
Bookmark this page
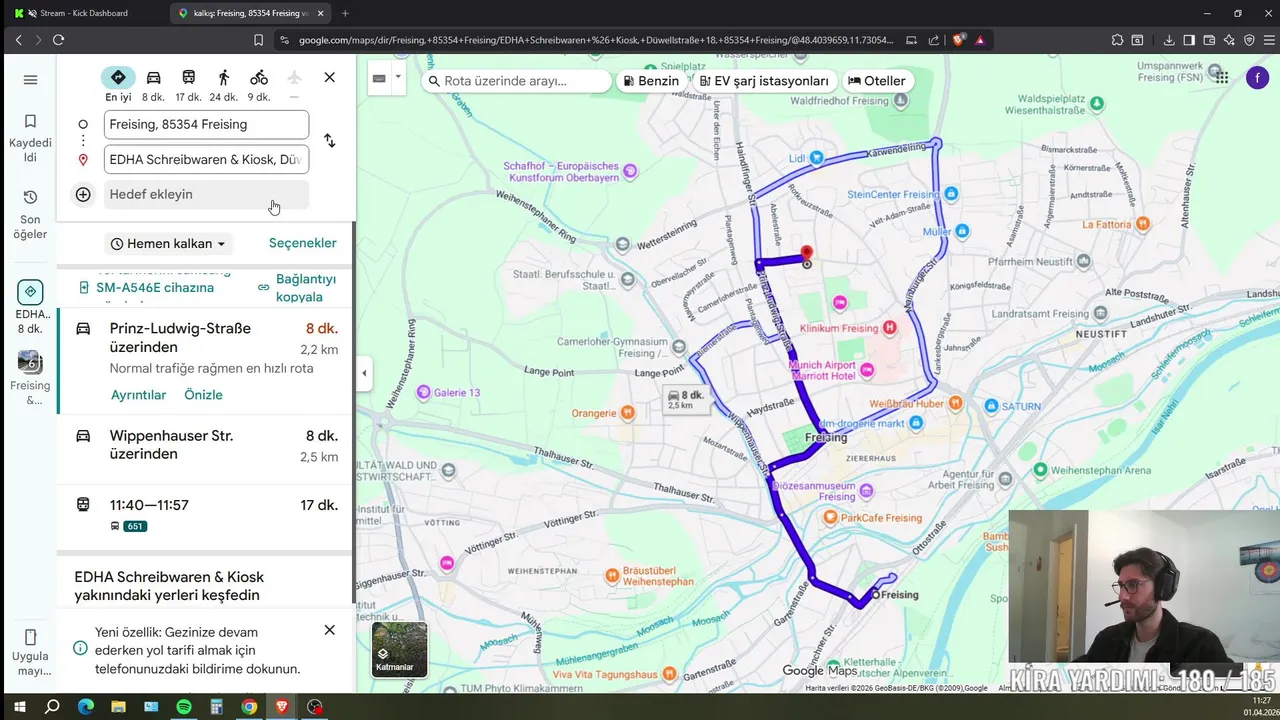click(258, 40)
